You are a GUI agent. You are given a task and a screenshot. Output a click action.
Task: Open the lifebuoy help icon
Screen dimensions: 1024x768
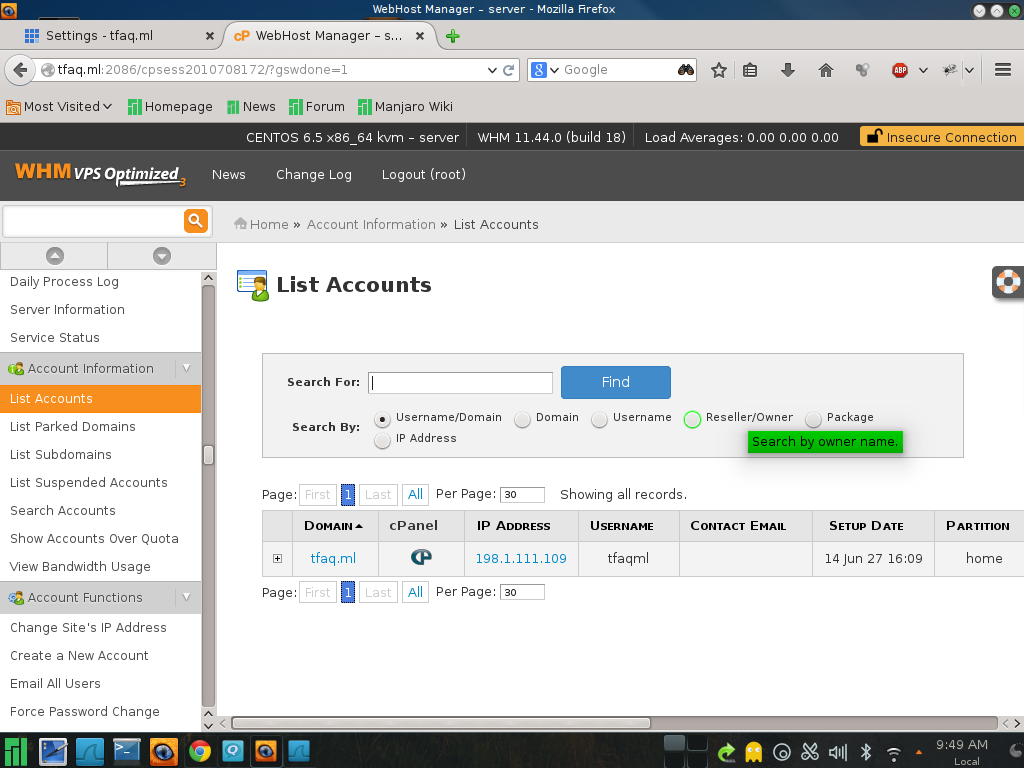(x=1007, y=282)
